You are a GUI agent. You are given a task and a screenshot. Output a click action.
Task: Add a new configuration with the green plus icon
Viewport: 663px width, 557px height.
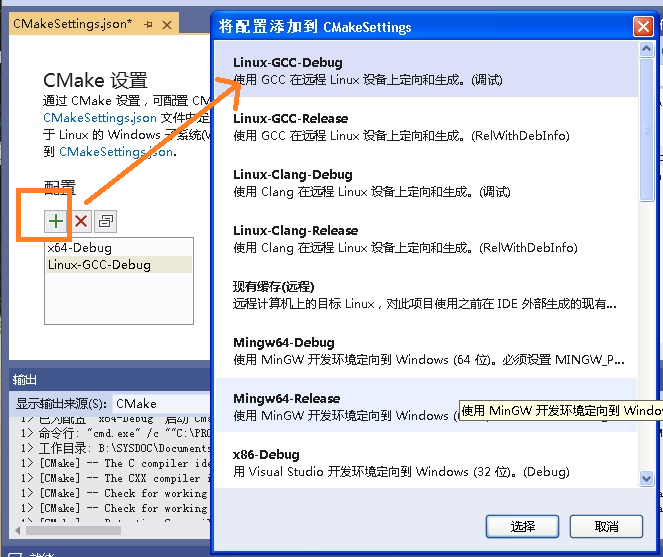point(55,221)
